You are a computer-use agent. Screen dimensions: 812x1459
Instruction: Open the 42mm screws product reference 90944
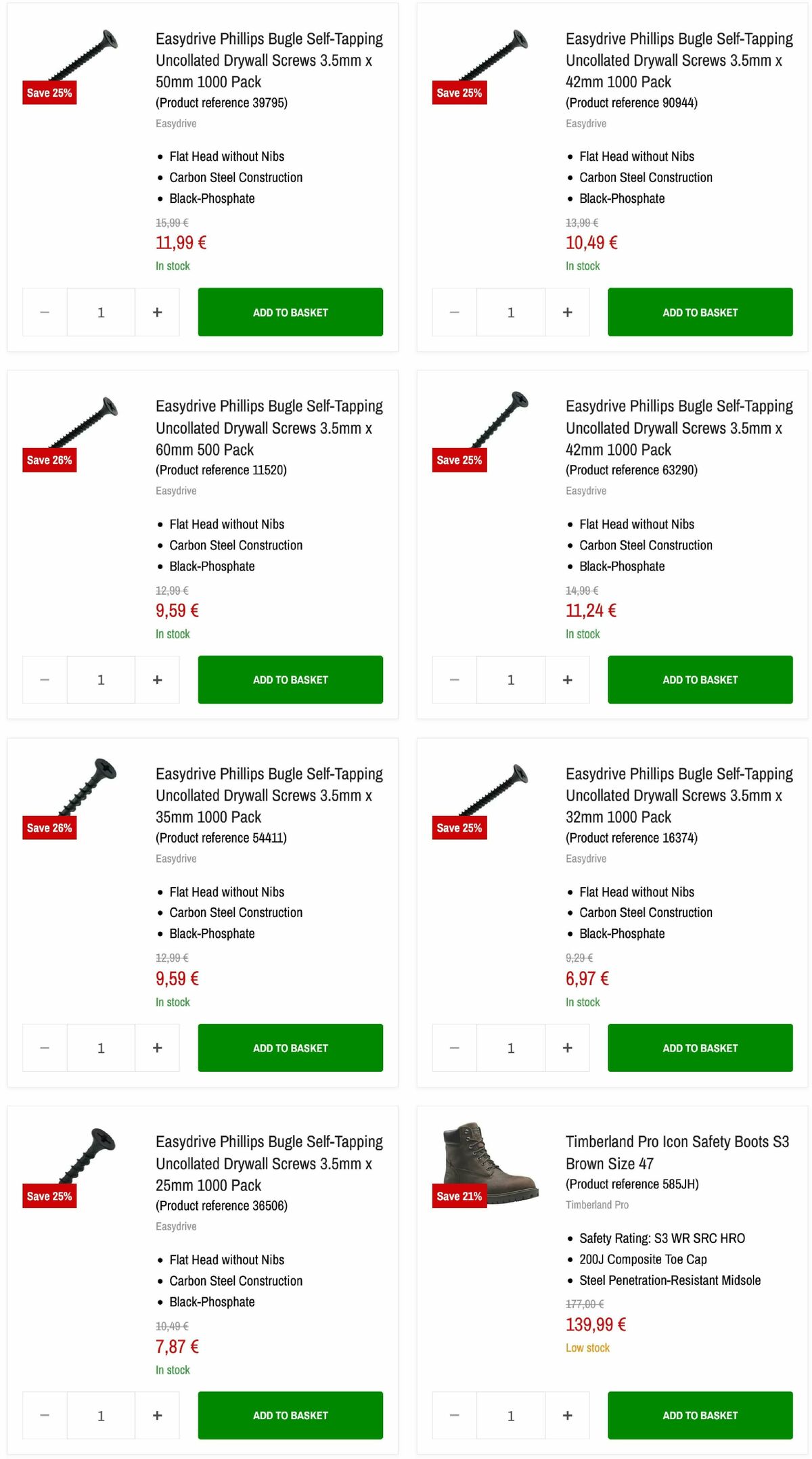(x=678, y=60)
